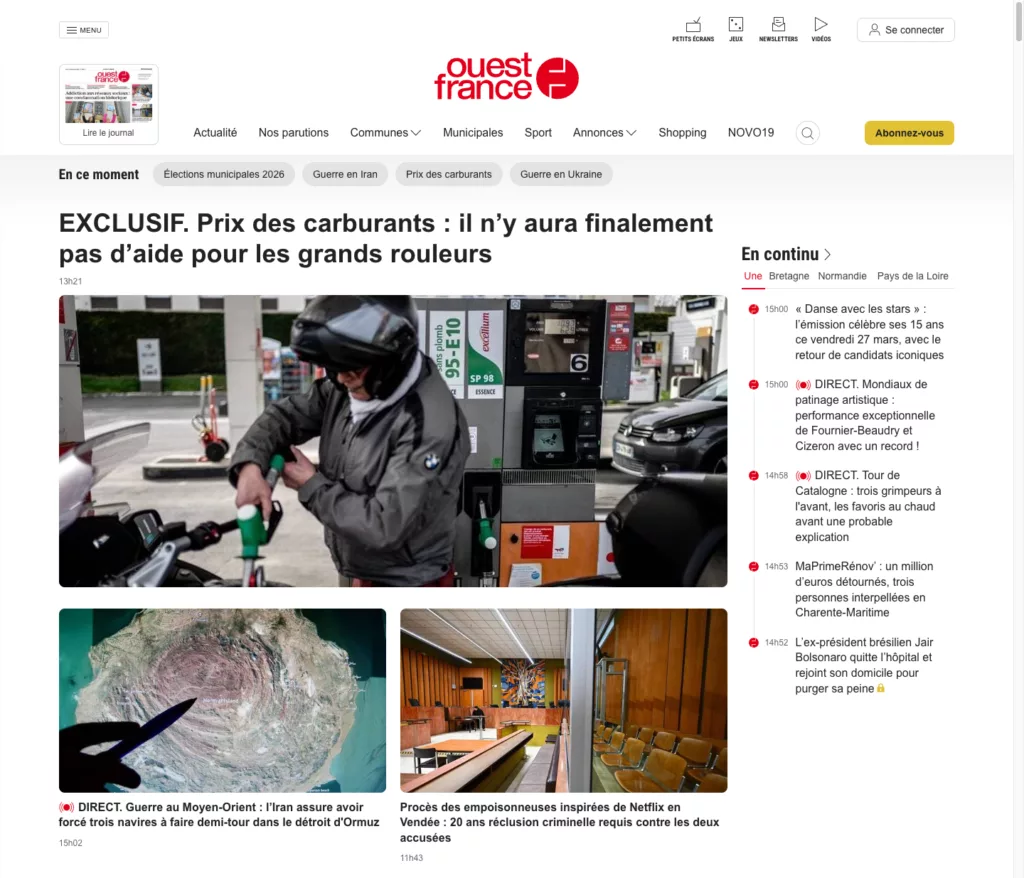
Task: Open Newsletters via the envelope icon
Action: coord(777,24)
